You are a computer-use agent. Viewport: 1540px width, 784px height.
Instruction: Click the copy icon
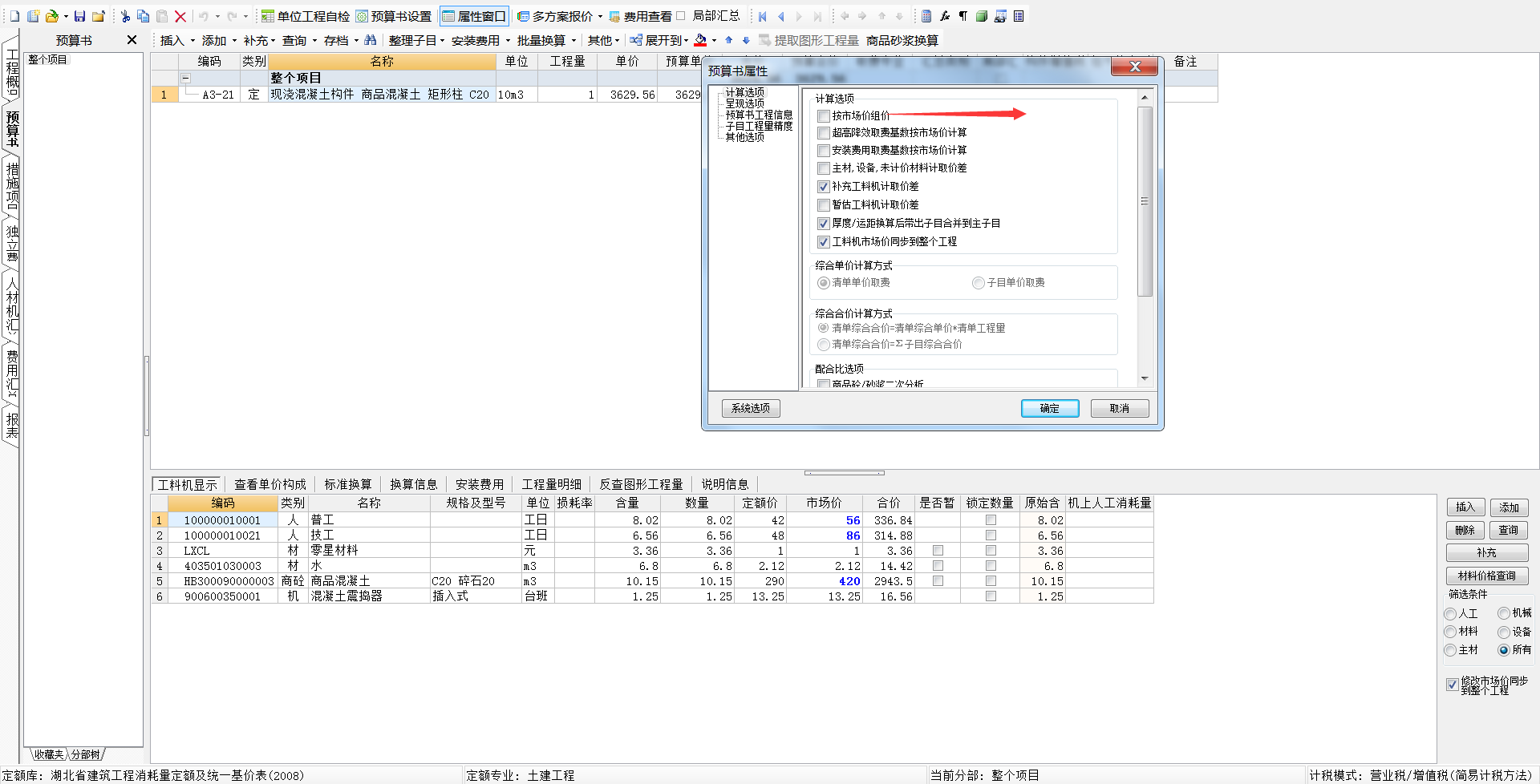click(144, 16)
